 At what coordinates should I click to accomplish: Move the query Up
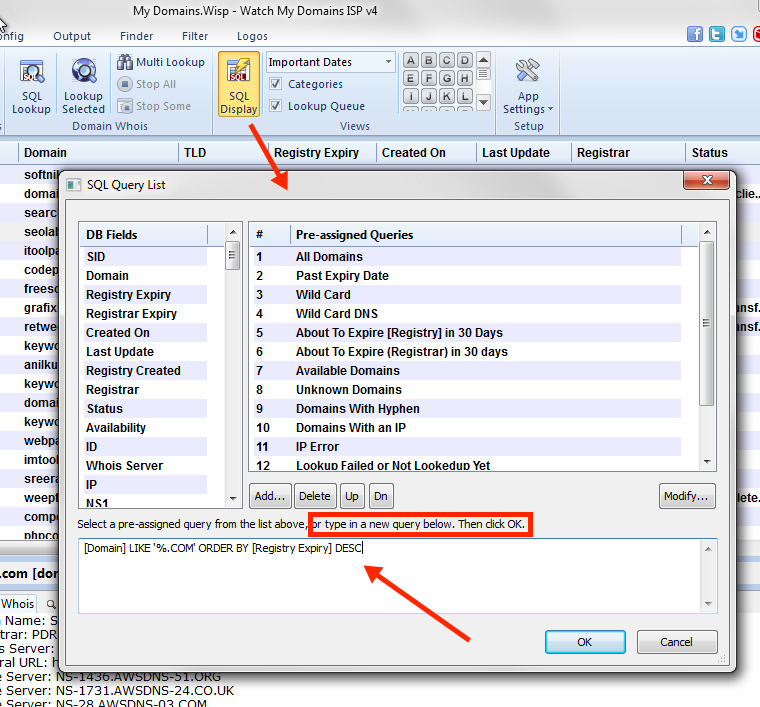click(x=352, y=496)
